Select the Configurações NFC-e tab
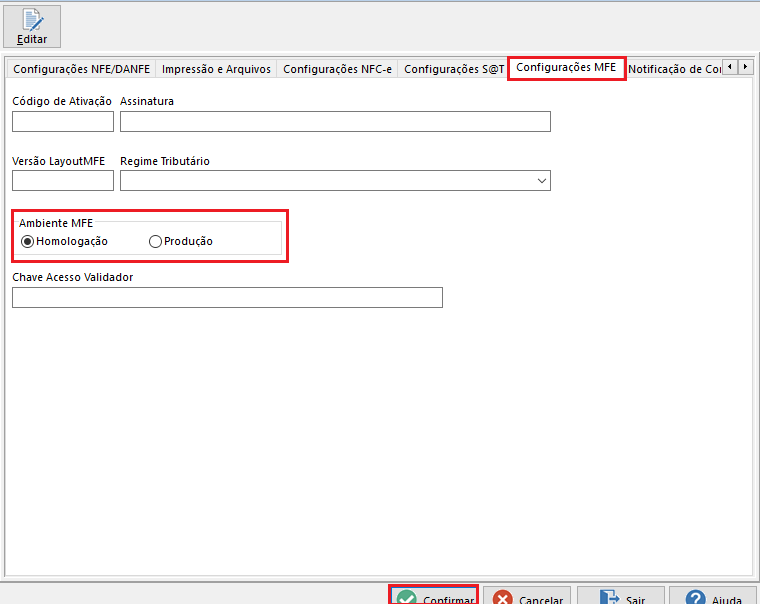This screenshot has height=604, width=760. pos(337,69)
